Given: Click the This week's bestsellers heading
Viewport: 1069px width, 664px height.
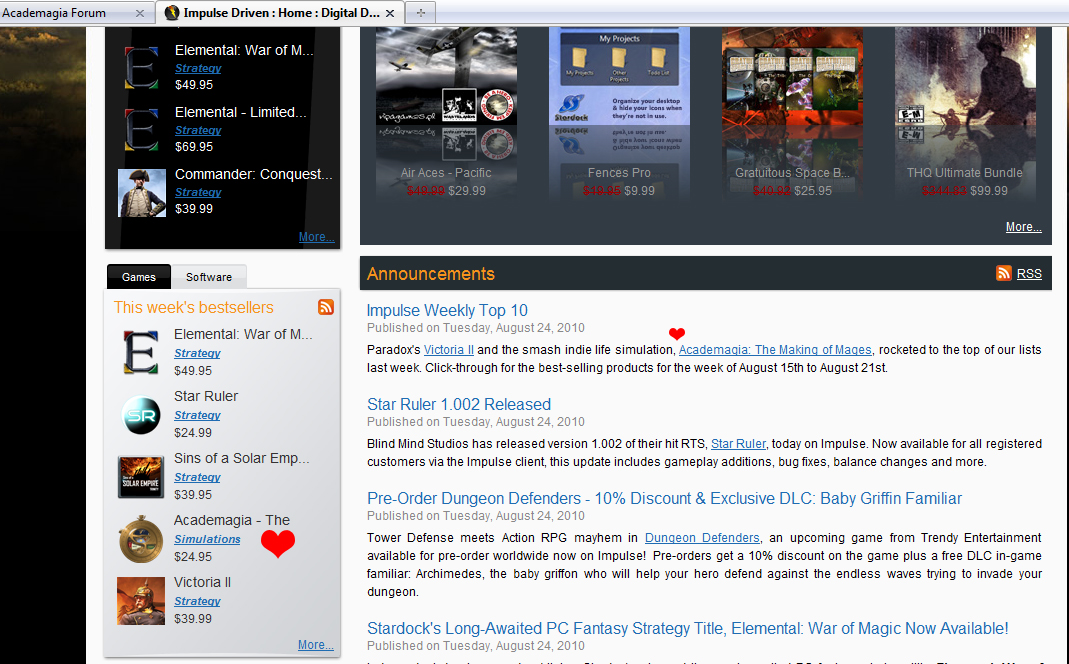Looking at the screenshot, I should click(x=194, y=307).
